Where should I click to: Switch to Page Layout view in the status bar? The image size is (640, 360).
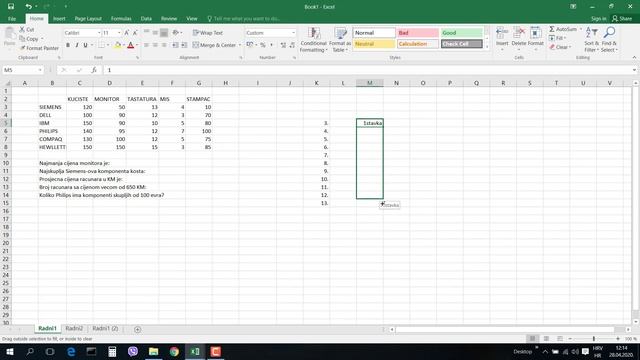[546, 338]
